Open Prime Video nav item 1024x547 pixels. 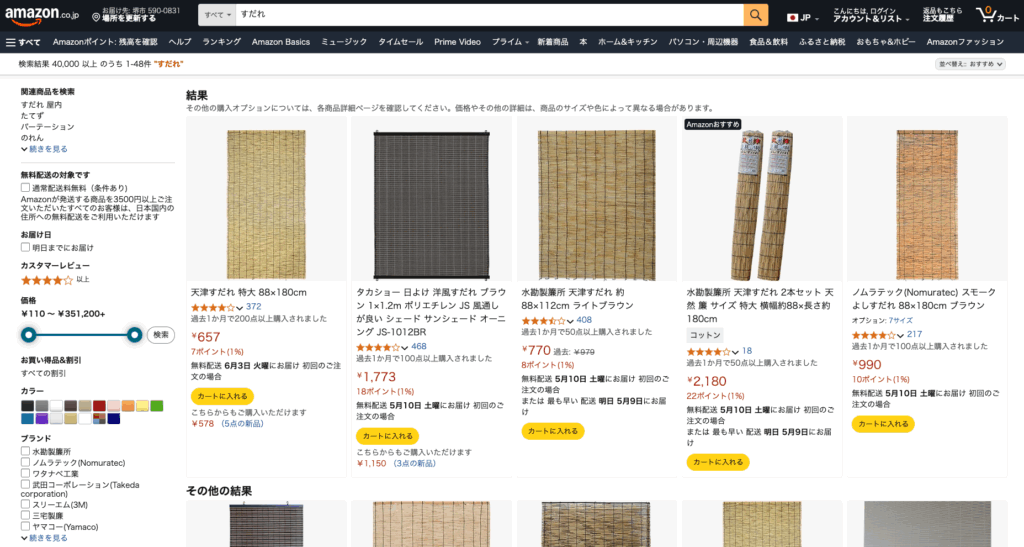457,42
